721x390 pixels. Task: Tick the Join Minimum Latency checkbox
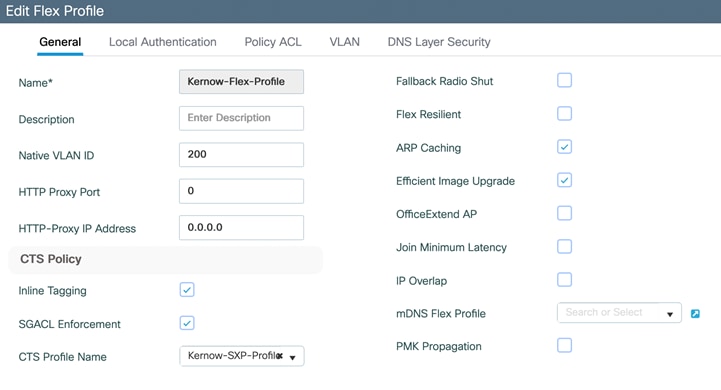coord(564,247)
